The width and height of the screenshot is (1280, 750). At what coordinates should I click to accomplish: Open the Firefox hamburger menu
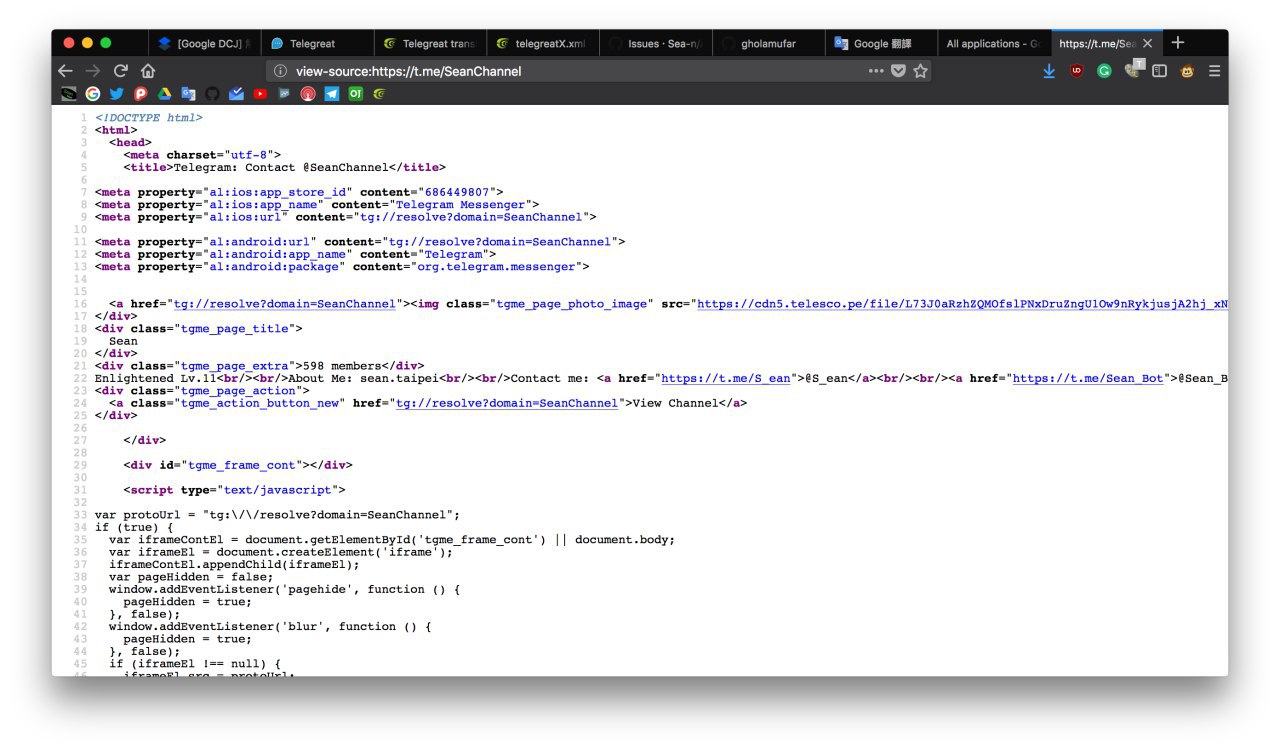(x=1214, y=71)
